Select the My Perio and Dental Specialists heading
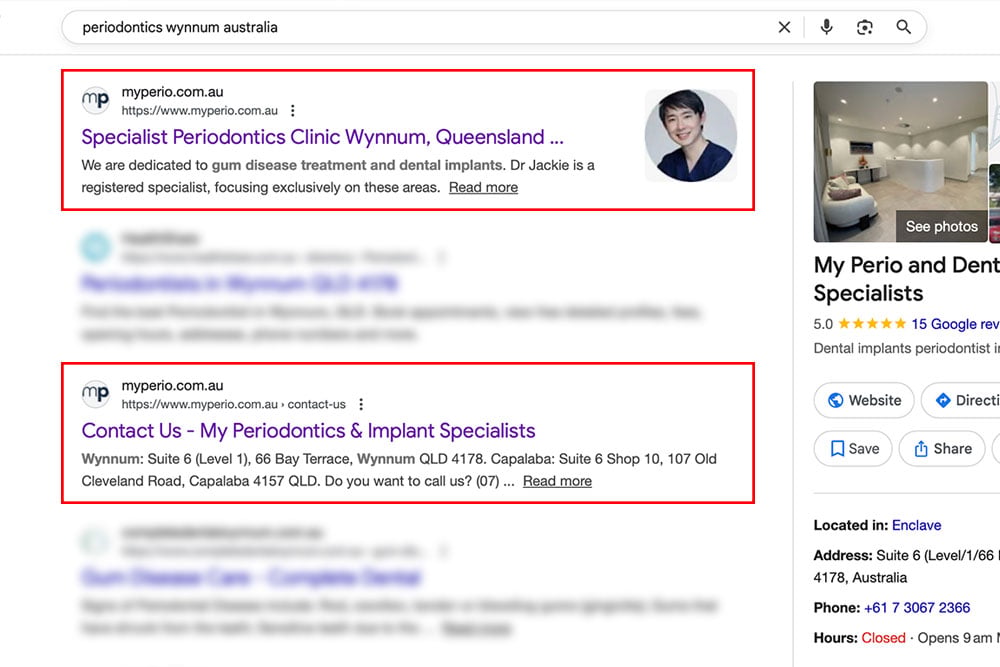 [x=907, y=279]
